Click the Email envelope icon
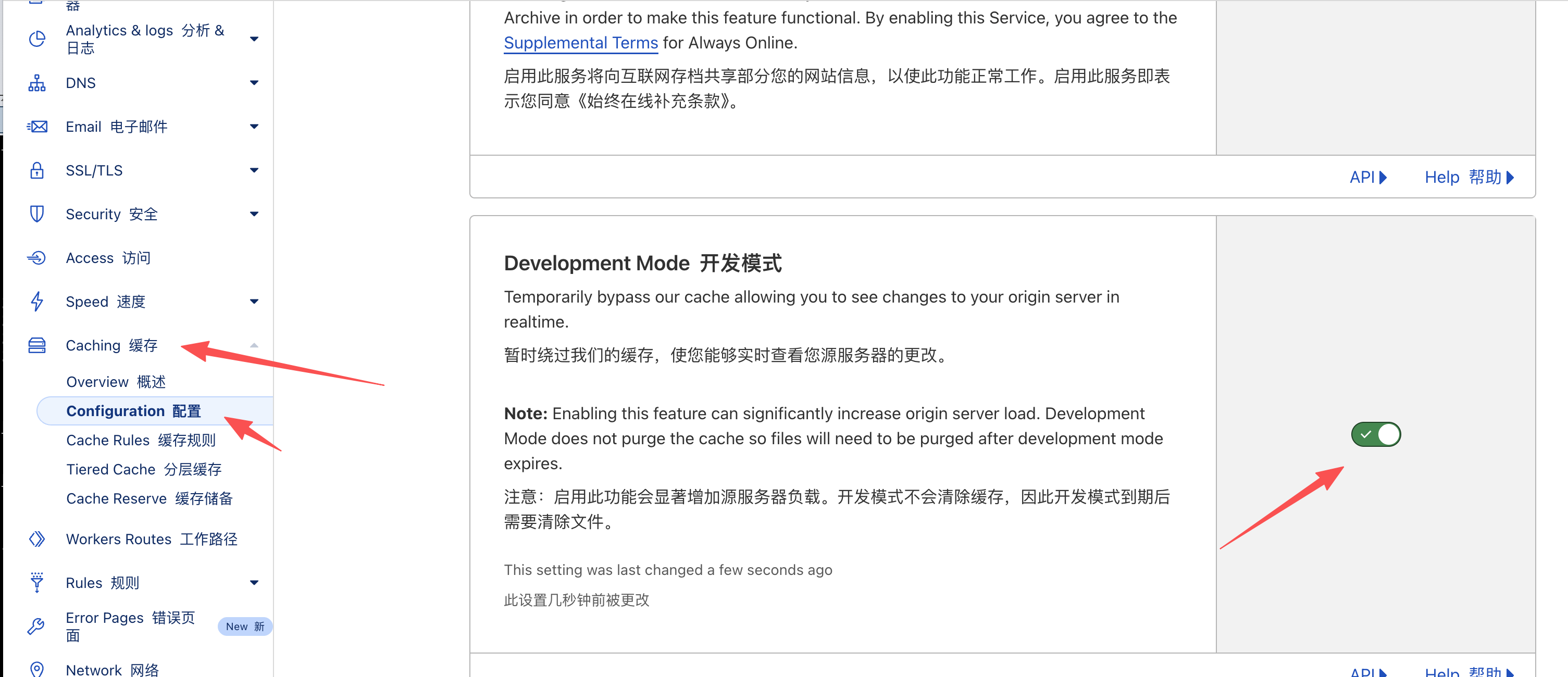 [x=37, y=127]
